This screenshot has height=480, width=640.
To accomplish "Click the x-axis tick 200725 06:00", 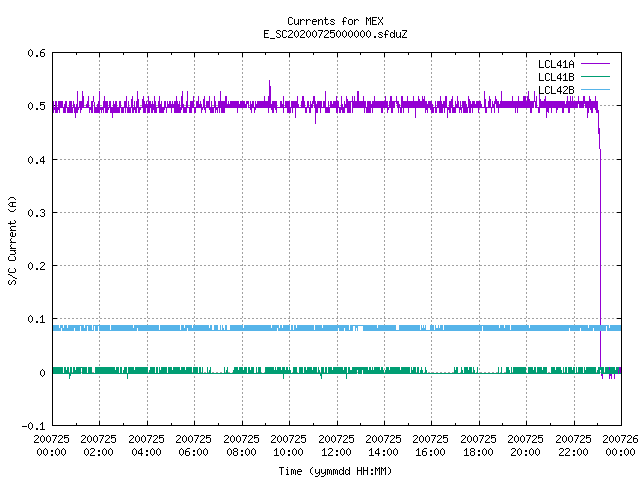I will (x=193, y=446).
